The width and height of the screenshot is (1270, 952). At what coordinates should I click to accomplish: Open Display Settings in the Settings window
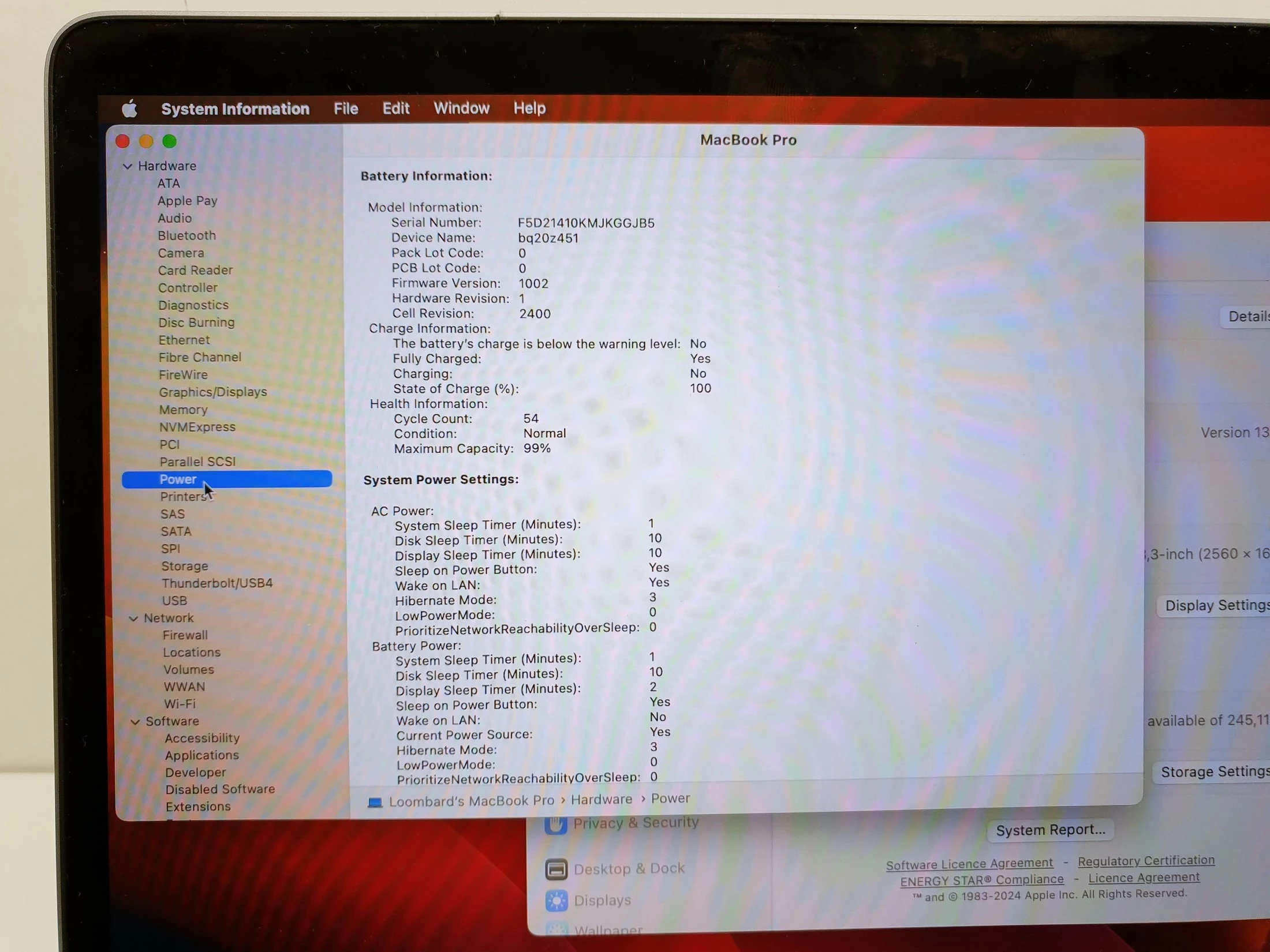1214,606
